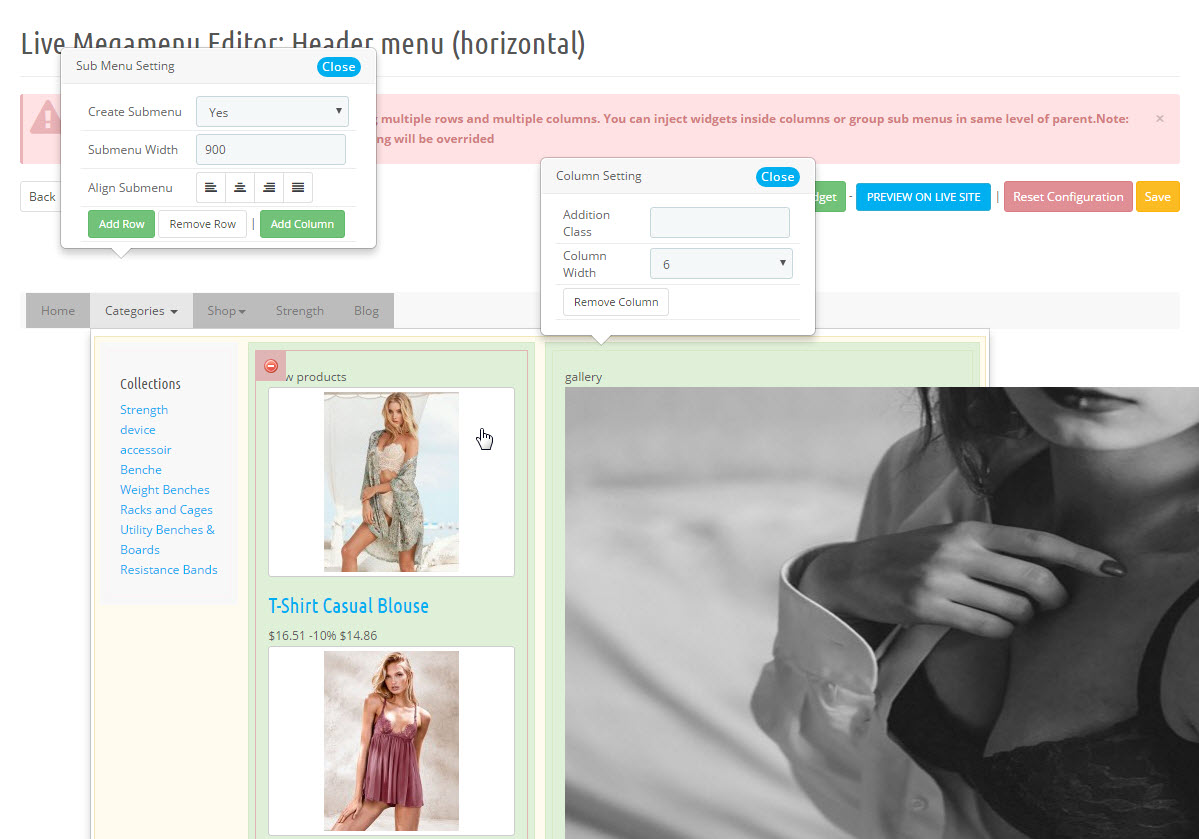Viewport: 1199px width, 839px height.
Task: Select align submenu right icon
Action: coord(268,187)
